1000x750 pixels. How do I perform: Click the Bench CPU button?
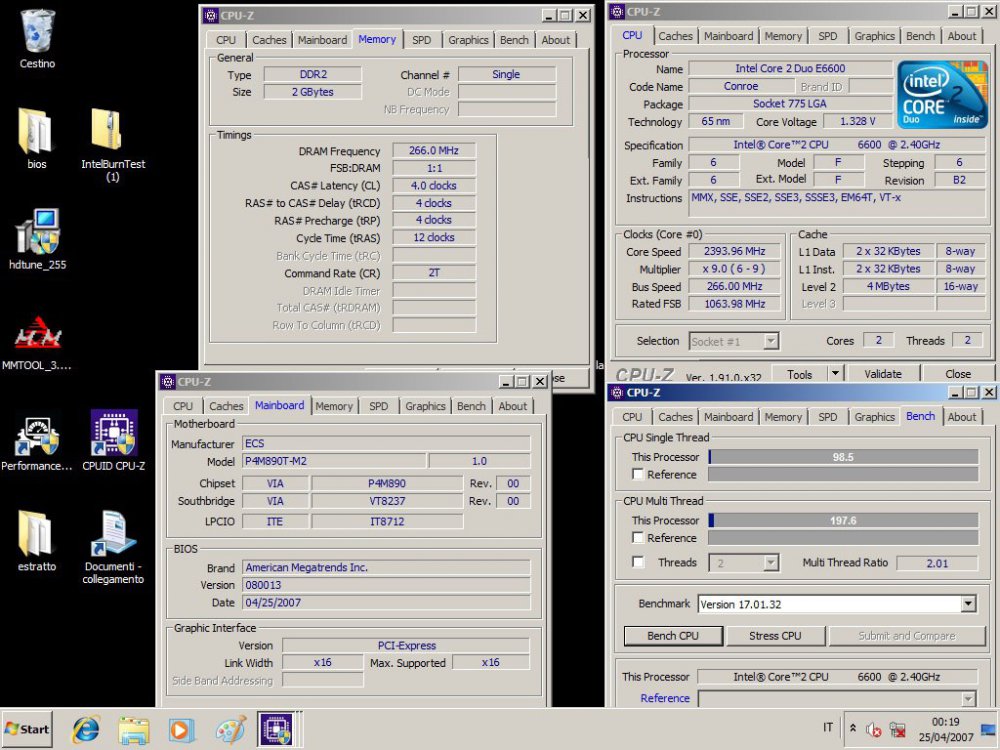click(x=672, y=635)
